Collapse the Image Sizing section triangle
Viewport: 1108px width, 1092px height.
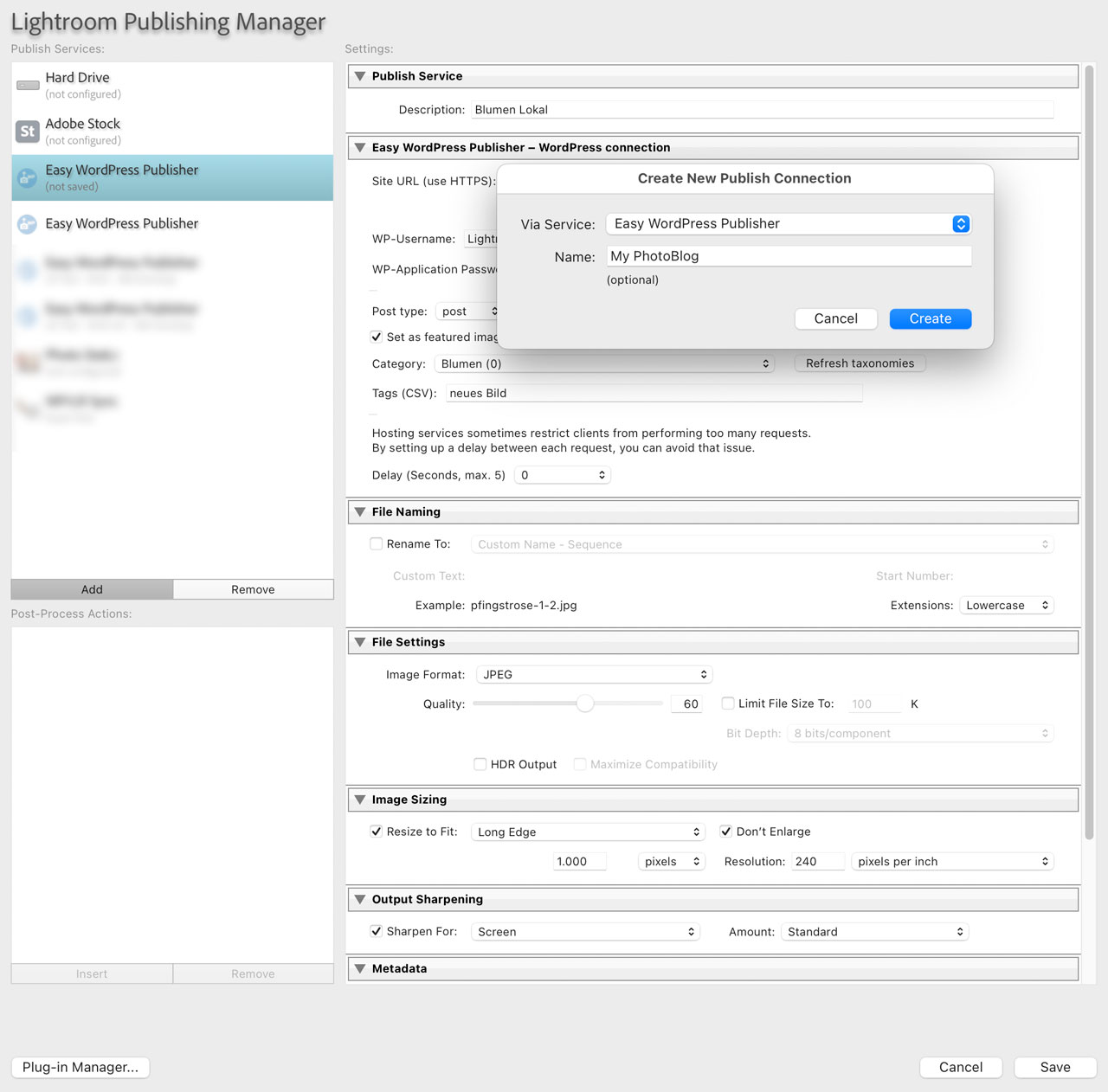coord(360,800)
